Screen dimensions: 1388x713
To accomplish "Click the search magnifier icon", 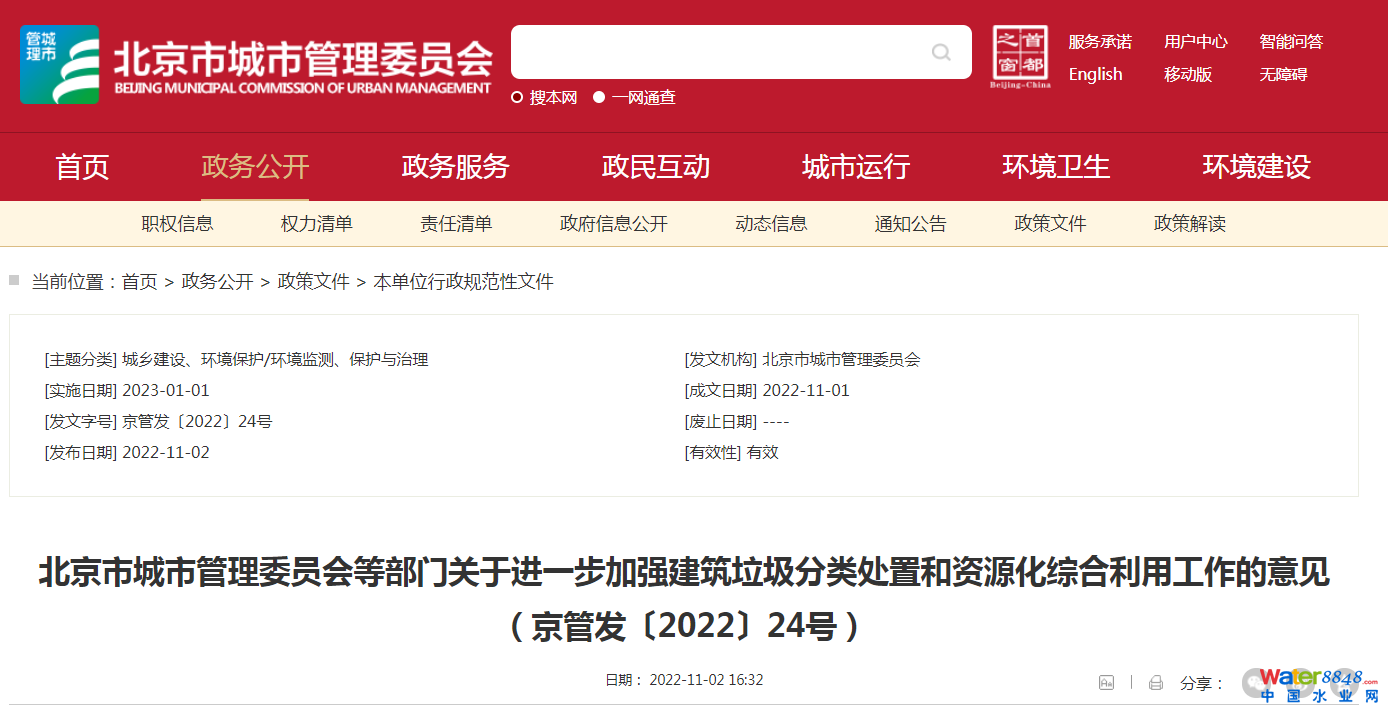I will pyautogui.click(x=940, y=52).
